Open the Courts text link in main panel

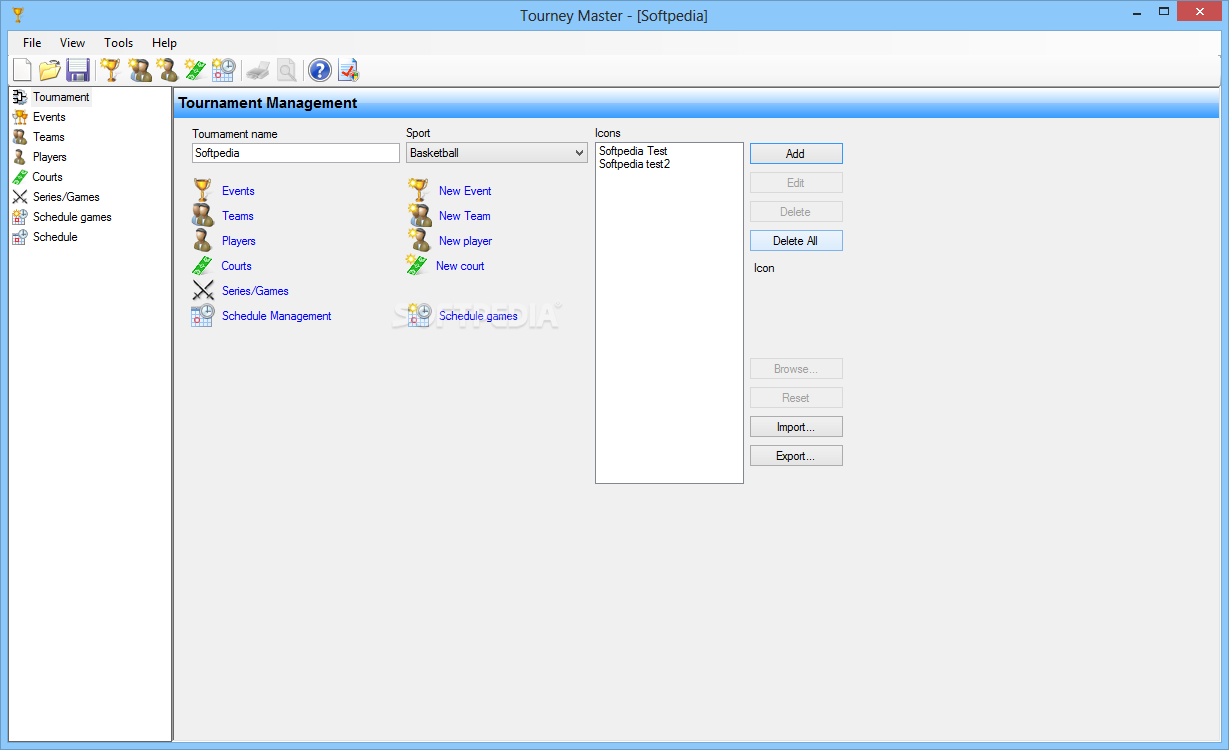237,266
